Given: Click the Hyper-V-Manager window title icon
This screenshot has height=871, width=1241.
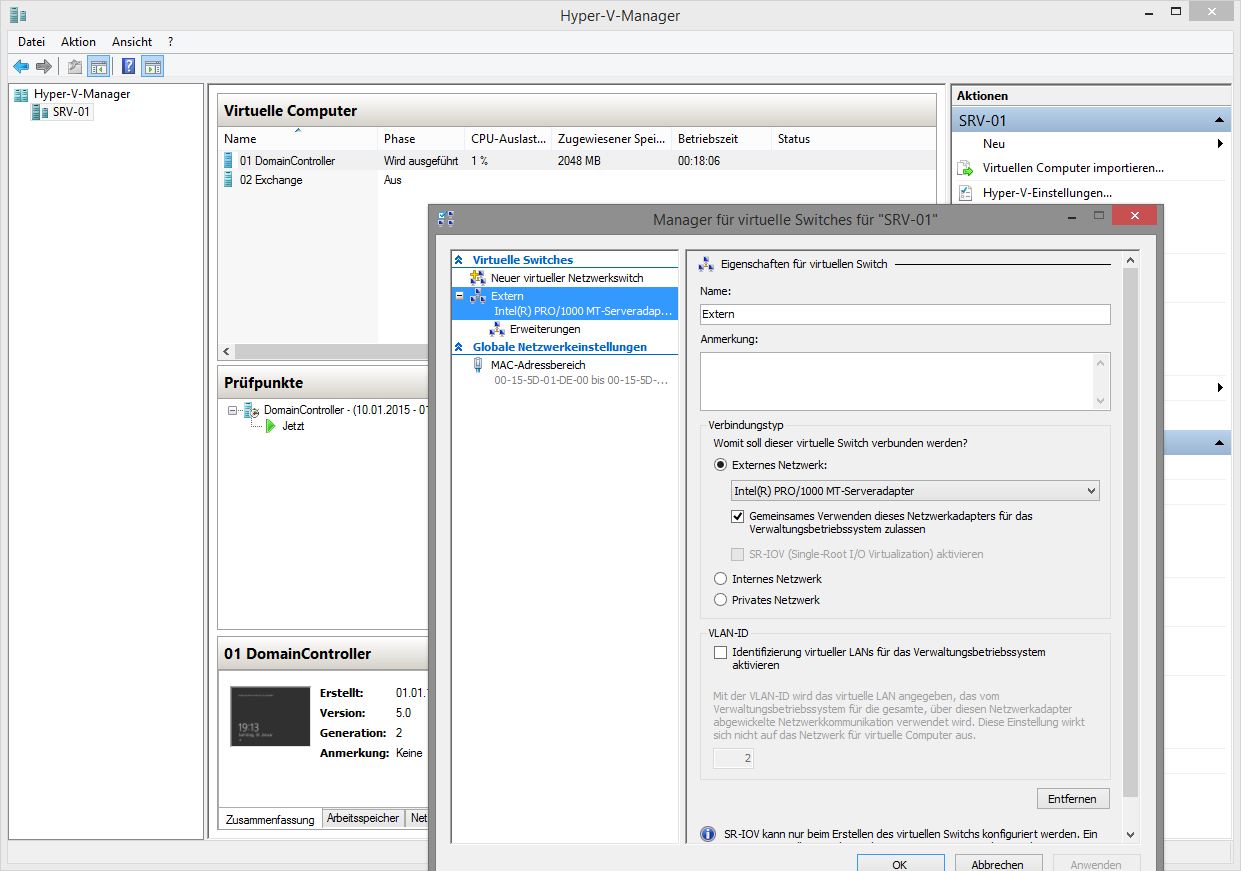Looking at the screenshot, I should (17, 15).
